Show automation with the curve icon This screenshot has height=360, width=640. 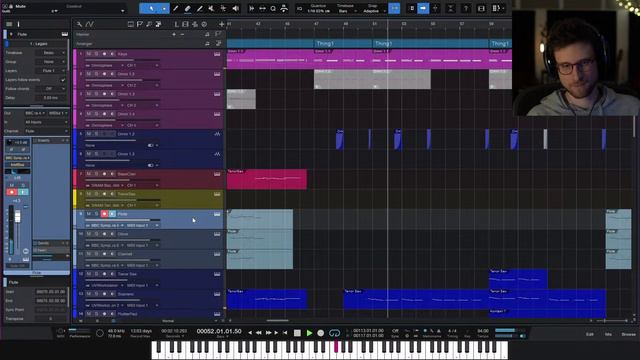pyautogui.click(x=89, y=24)
